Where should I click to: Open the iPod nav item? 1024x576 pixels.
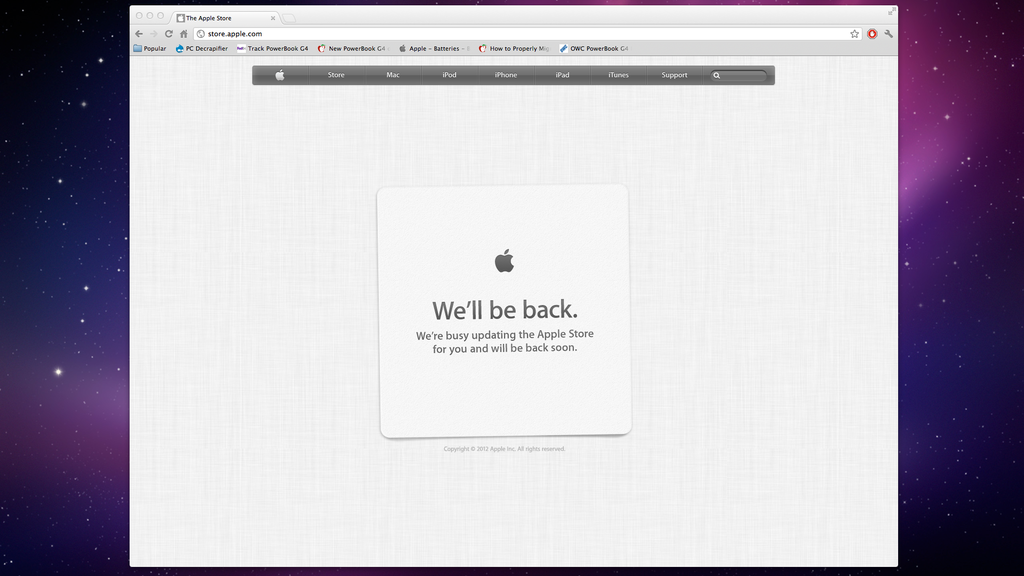click(449, 75)
